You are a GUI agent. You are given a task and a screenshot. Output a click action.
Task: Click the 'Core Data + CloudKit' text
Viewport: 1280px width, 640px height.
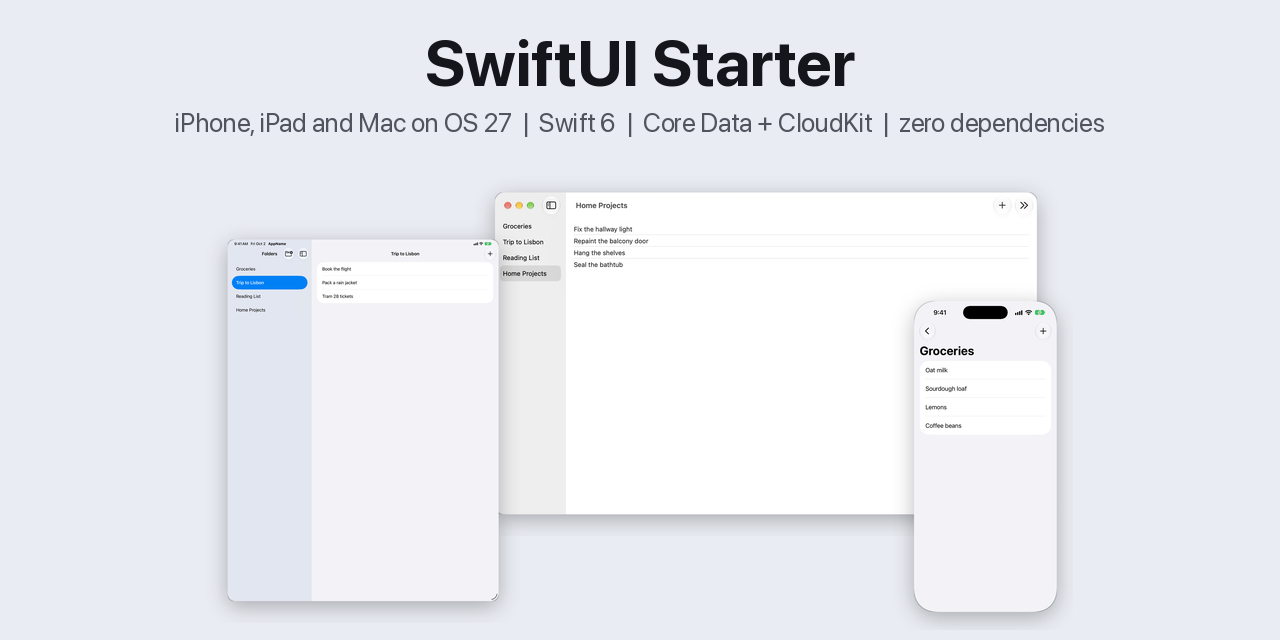(757, 123)
